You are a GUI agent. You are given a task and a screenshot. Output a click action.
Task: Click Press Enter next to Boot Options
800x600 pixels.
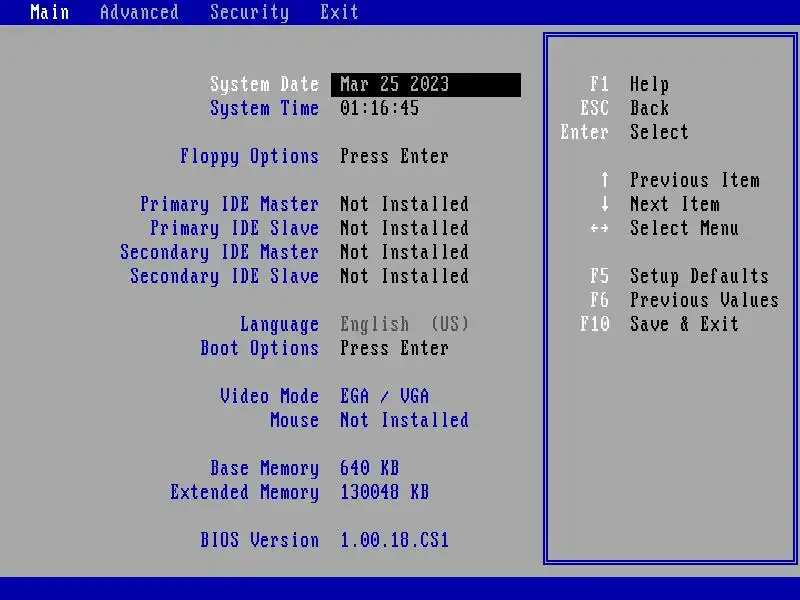pyautogui.click(x=394, y=348)
